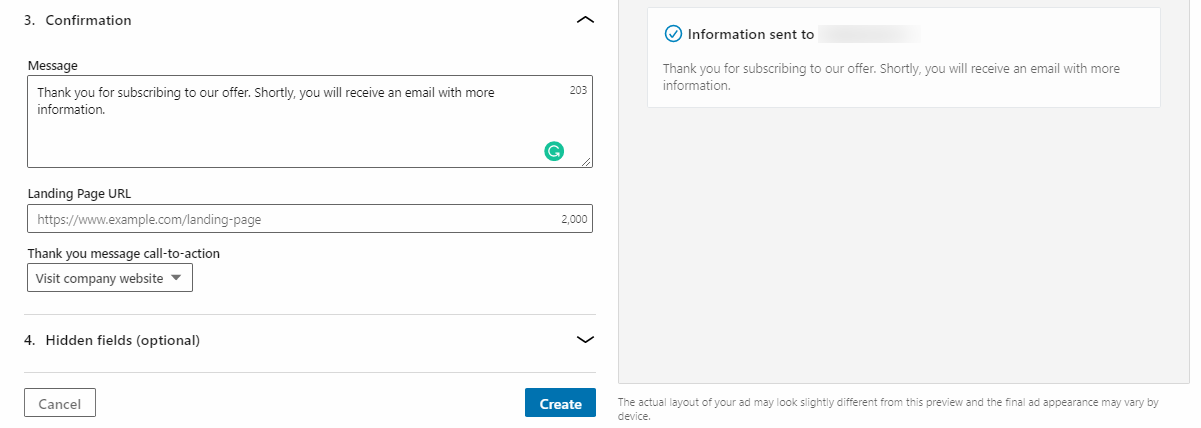1201x428 pixels.
Task: Expand Hidden fields using the down chevron
Action: [x=586, y=340]
